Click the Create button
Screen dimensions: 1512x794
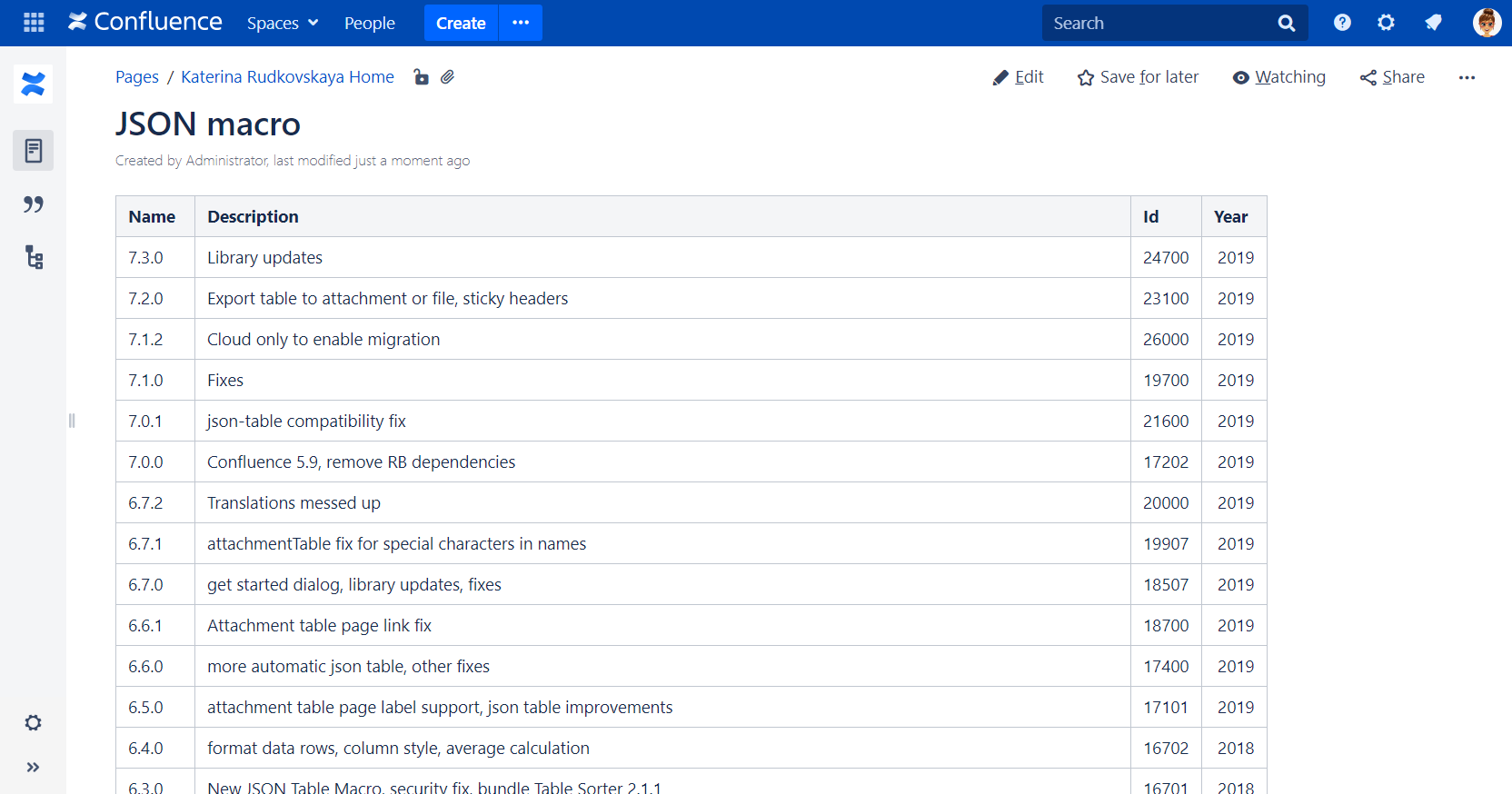(461, 23)
